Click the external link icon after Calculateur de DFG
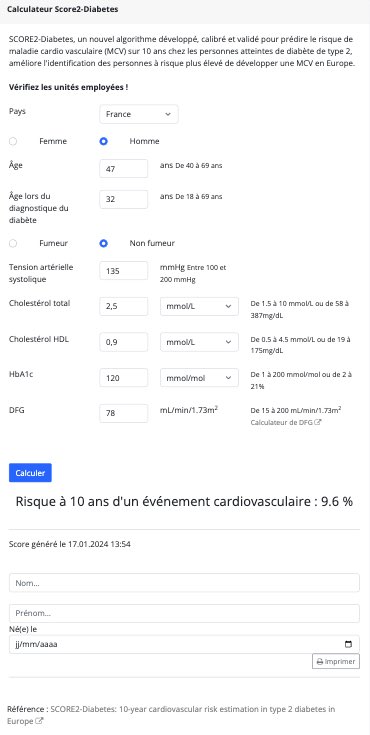This screenshot has height=735, width=370. coord(318,422)
